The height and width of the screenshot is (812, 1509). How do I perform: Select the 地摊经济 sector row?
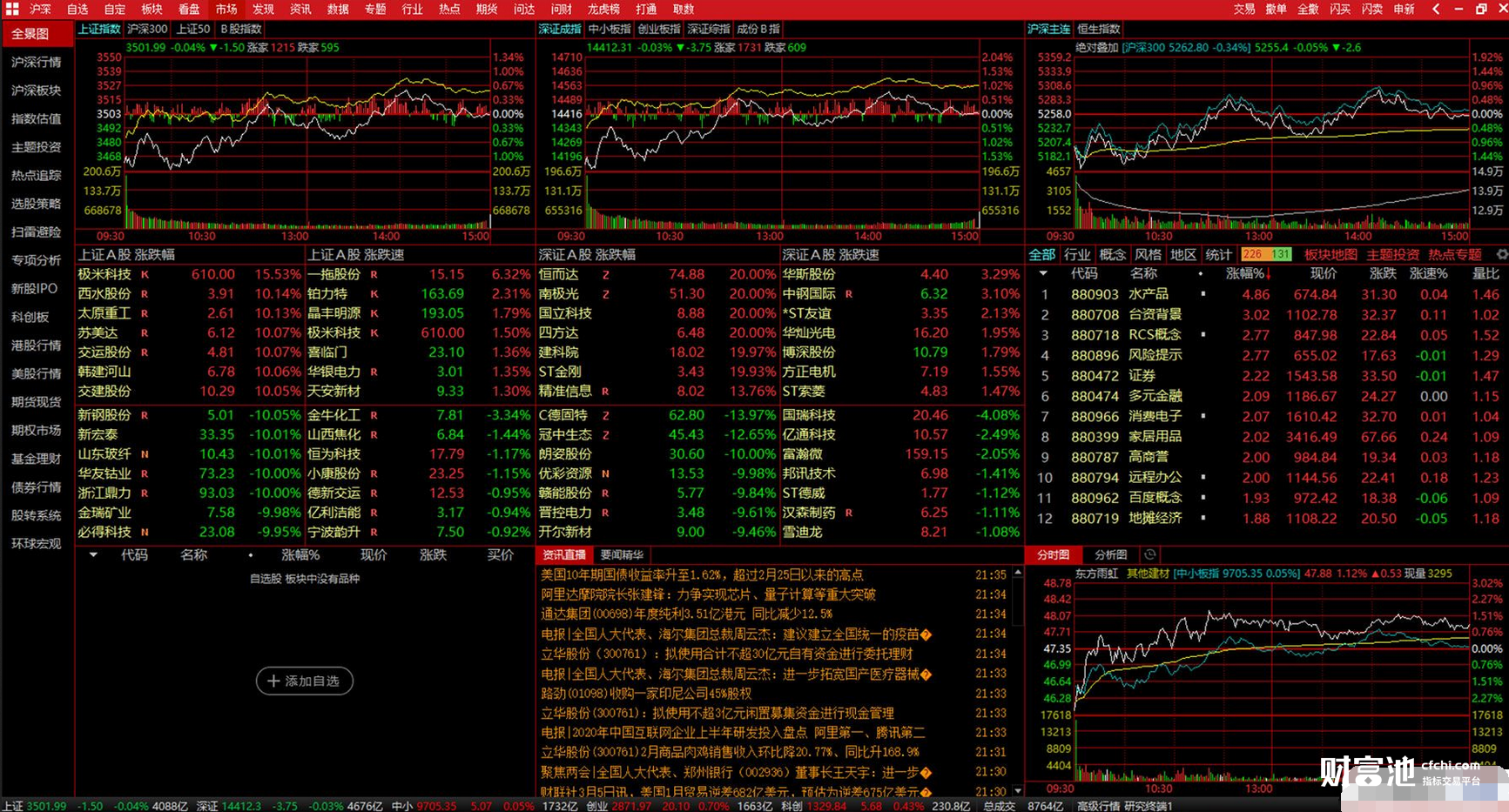pyautogui.click(x=1267, y=519)
